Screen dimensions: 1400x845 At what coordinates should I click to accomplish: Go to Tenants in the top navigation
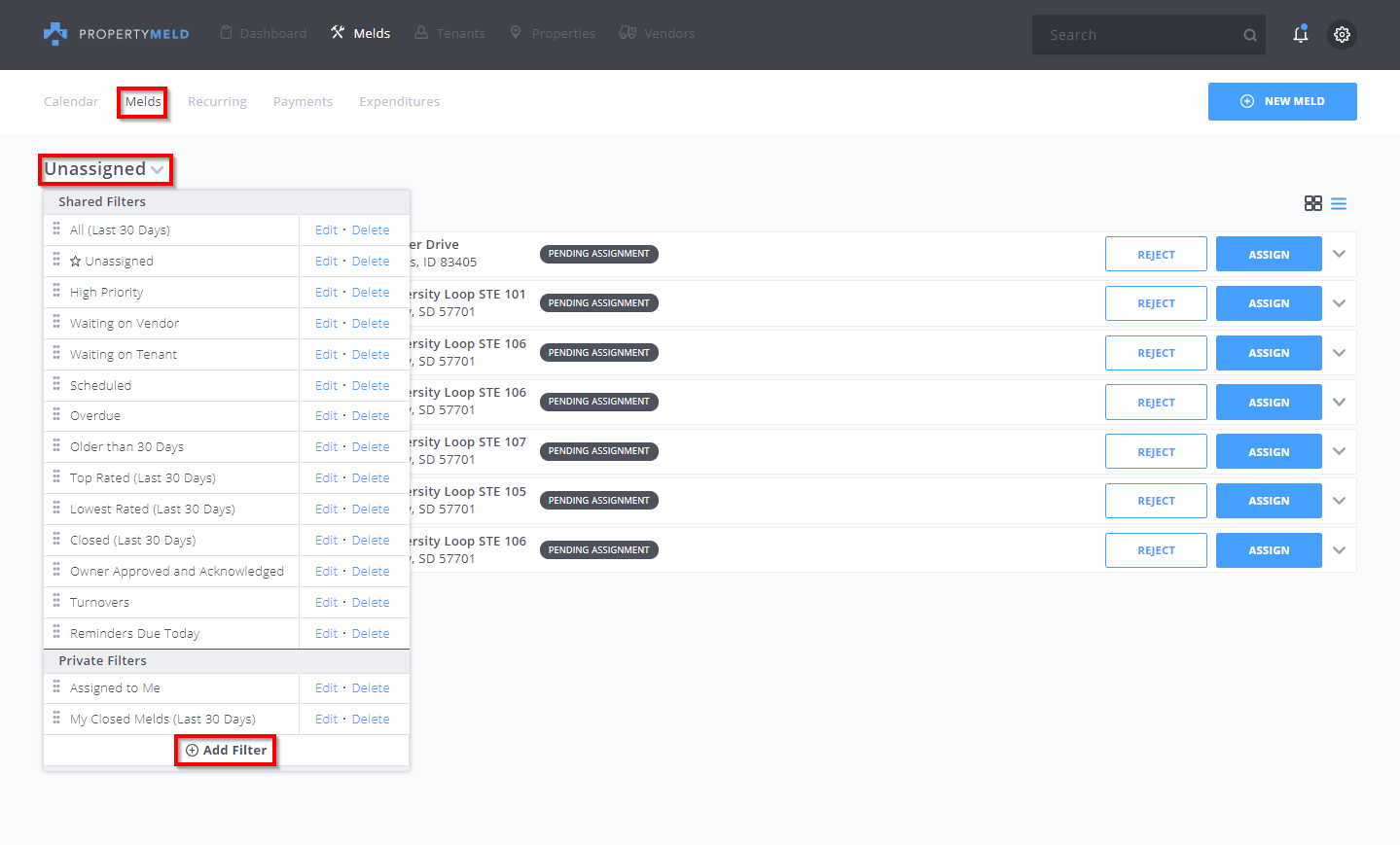[x=449, y=33]
